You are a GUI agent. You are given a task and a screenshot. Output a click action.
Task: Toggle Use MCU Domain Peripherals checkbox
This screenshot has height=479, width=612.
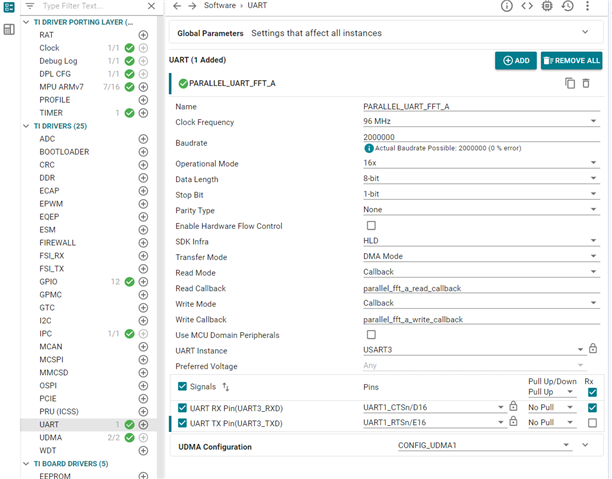coord(371,334)
